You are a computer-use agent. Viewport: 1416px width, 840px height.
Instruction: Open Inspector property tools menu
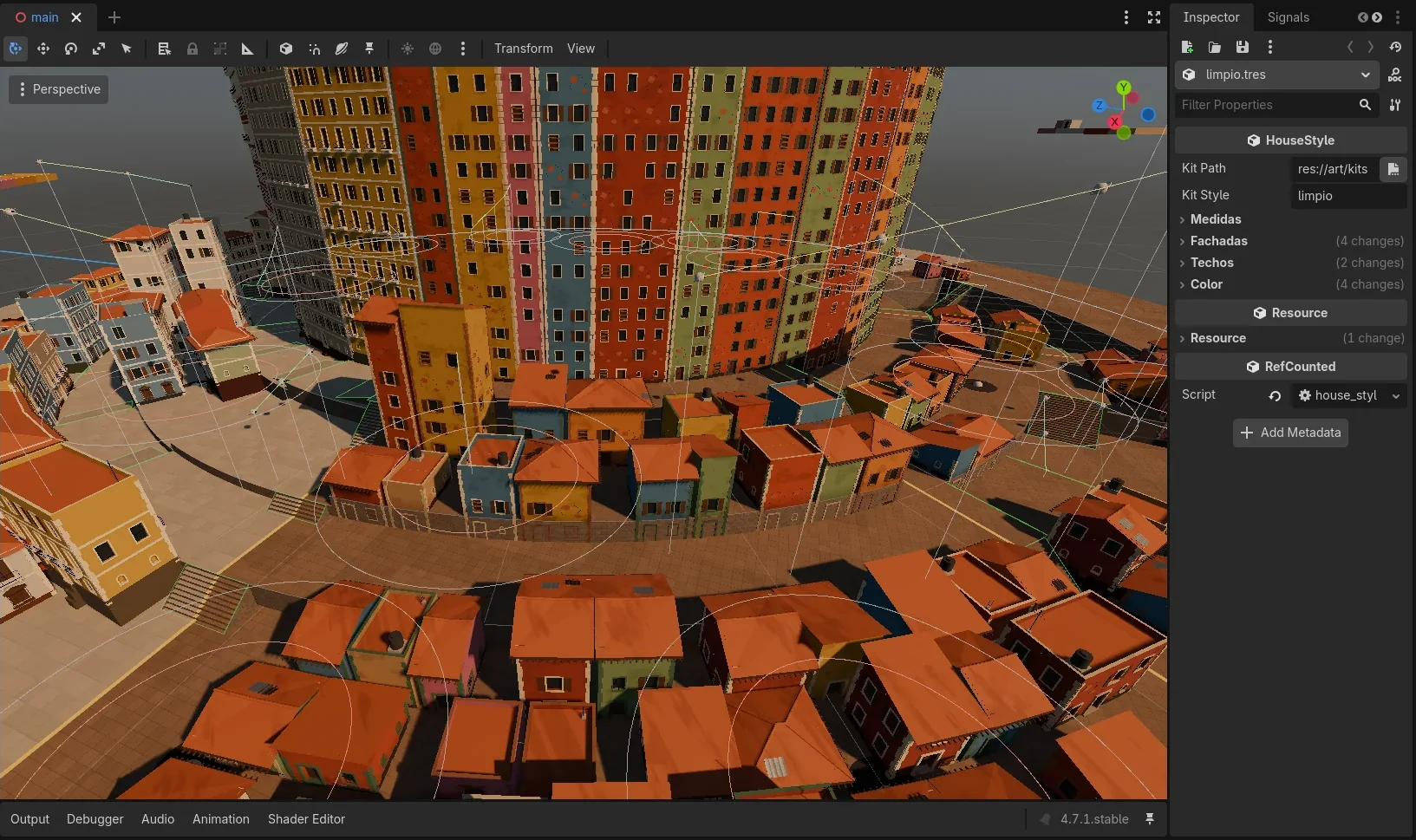pyautogui.click(x=1394, y=105)
